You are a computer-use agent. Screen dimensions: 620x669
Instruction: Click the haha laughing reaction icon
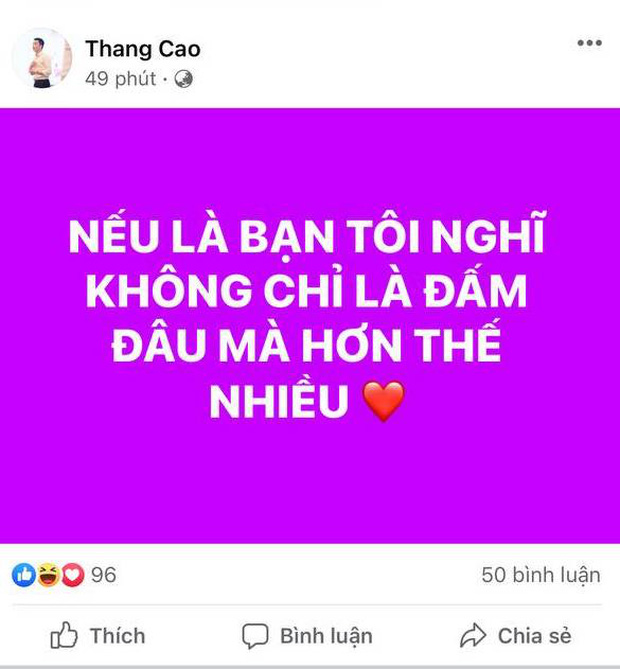coord(48,575)
